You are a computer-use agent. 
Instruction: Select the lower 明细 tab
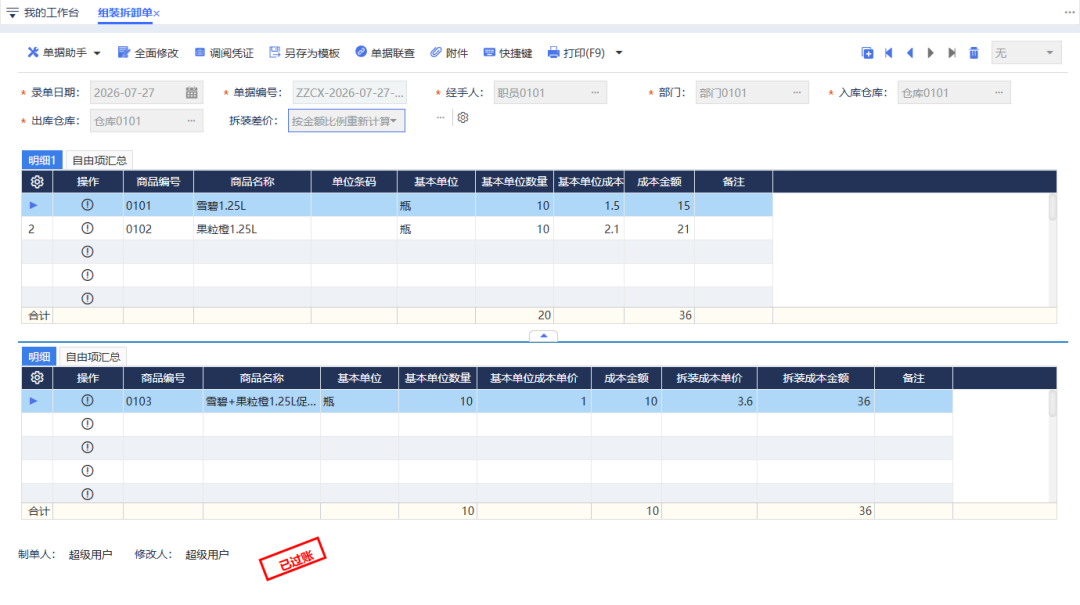pos(39,357)
